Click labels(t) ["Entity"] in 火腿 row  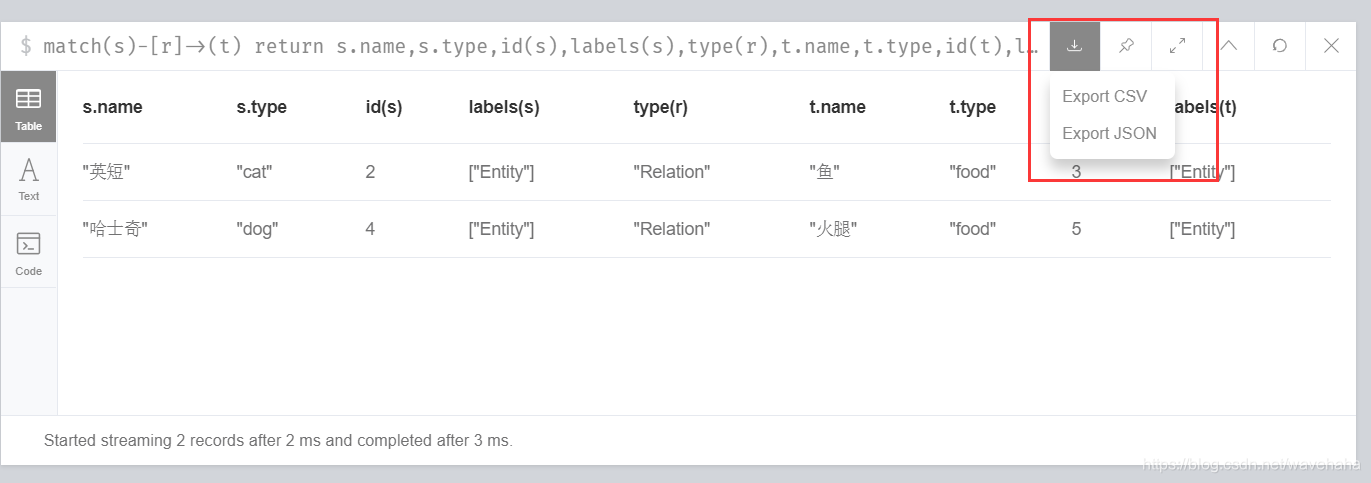pos(1202,229)
